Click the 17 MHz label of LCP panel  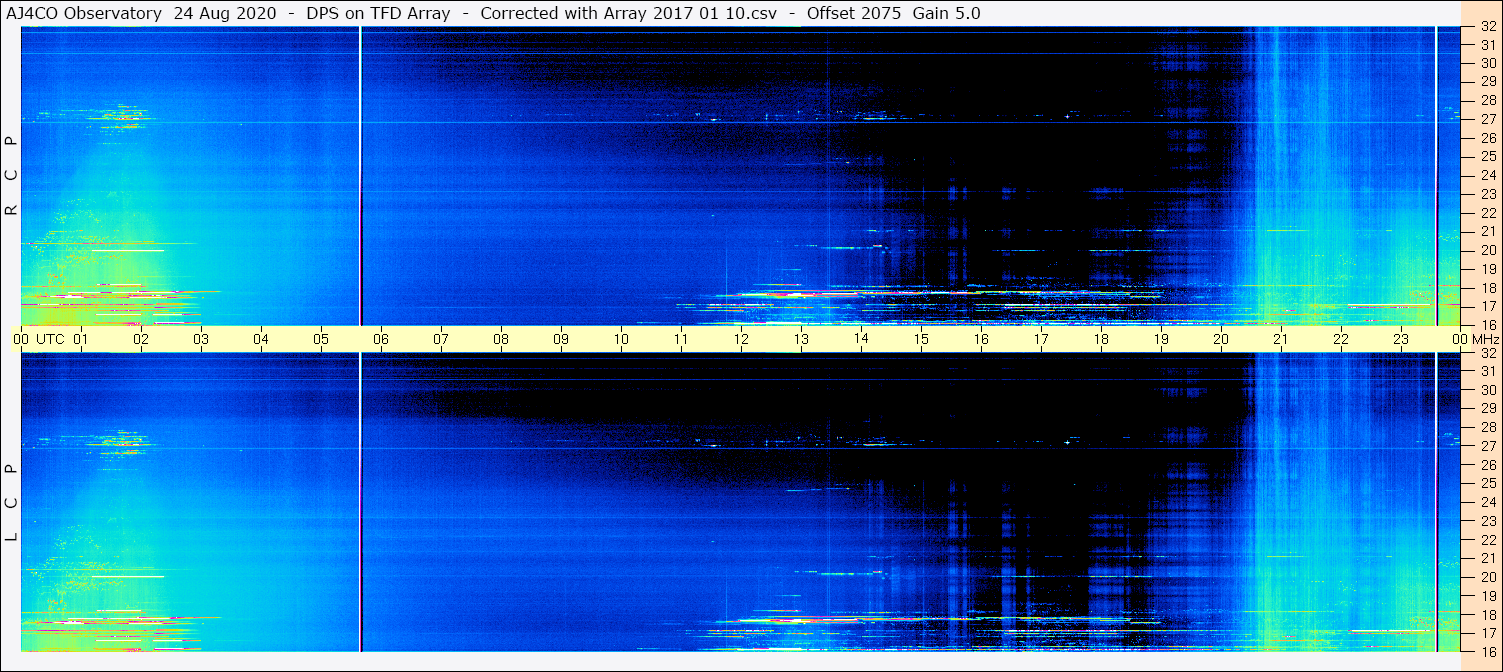click(1488, 632)
